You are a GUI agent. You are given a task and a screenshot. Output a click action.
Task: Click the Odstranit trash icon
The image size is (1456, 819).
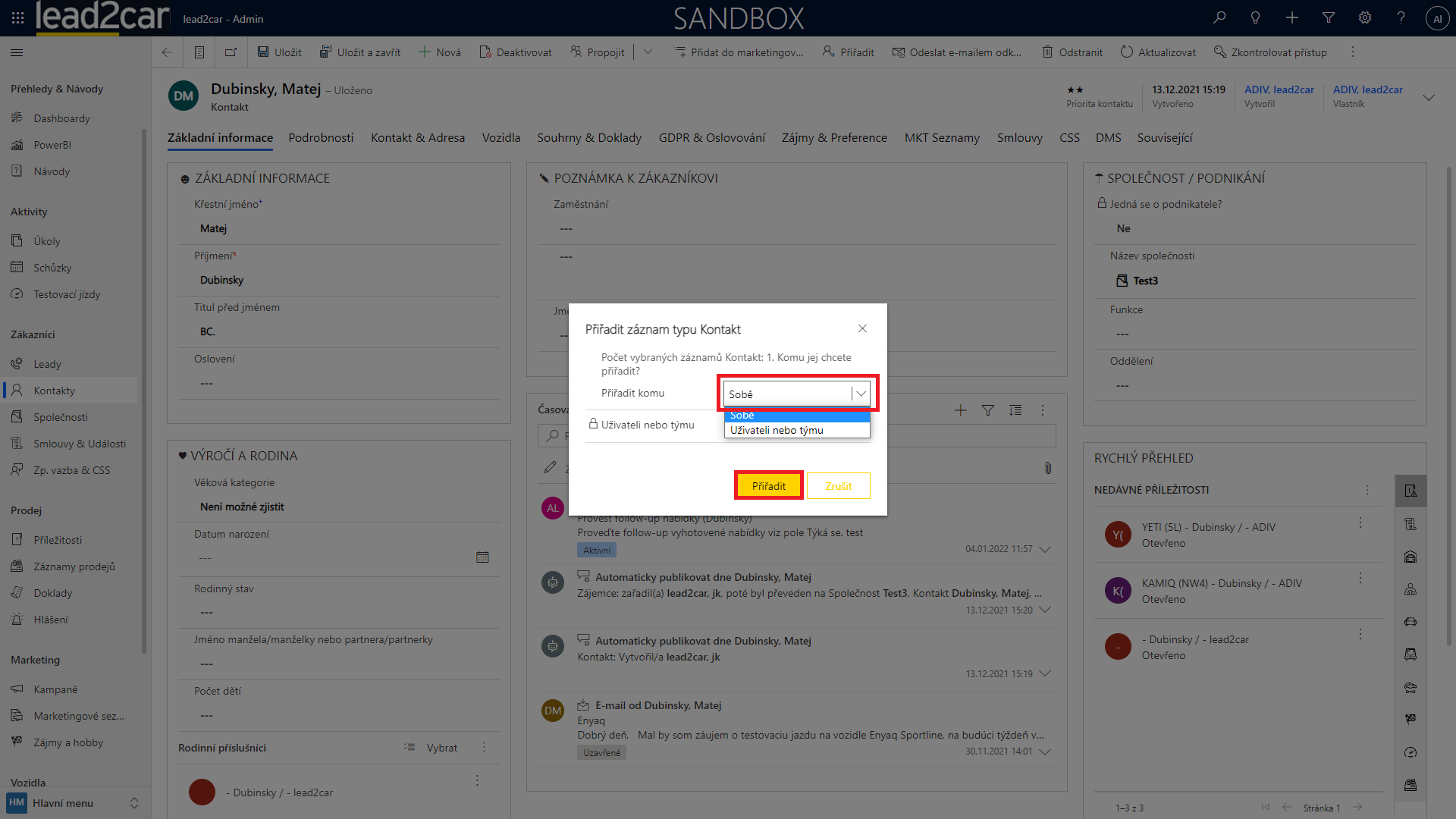click(1047, 52)
